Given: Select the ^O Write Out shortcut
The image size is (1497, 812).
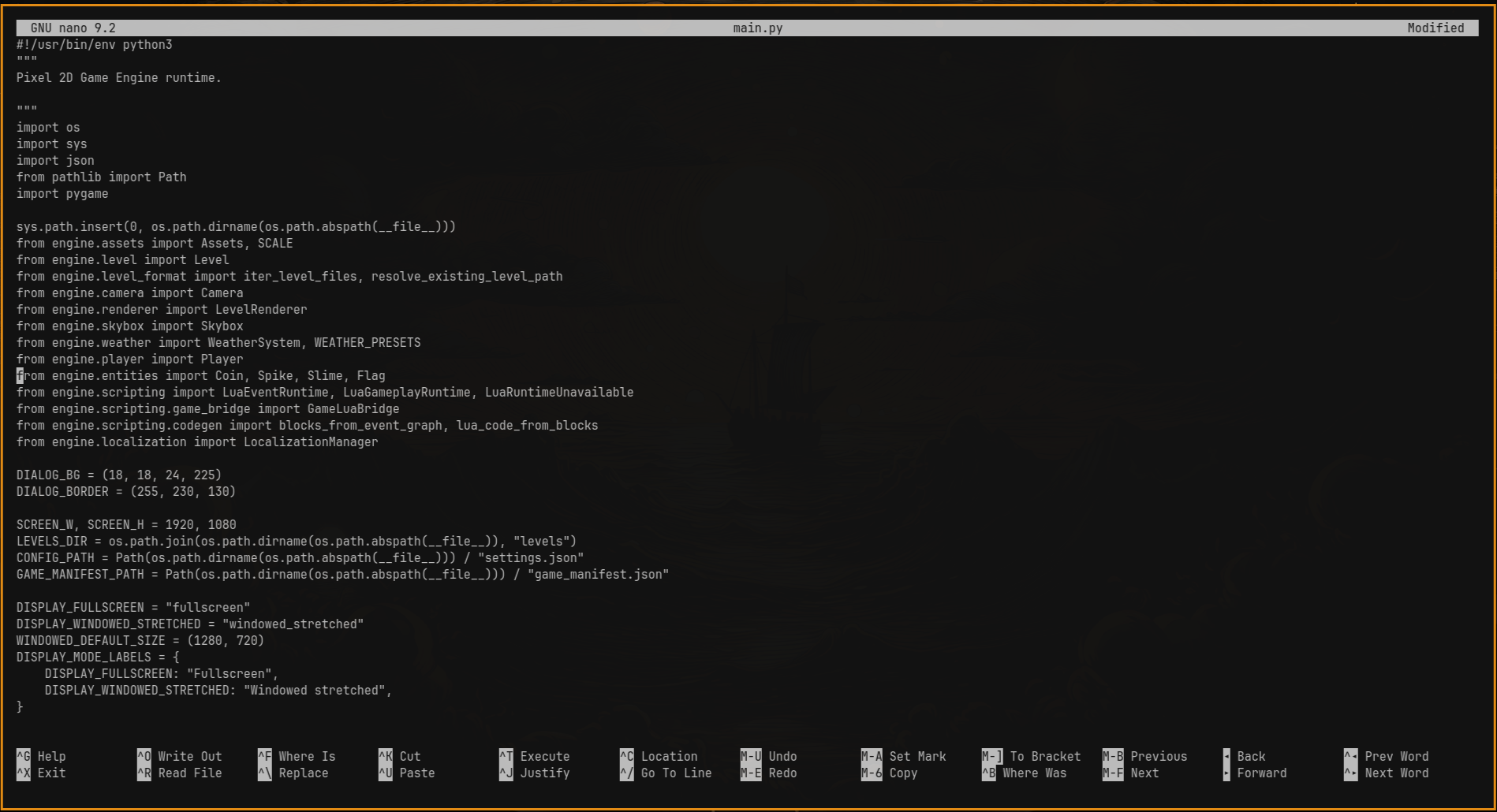Looking at the screenshot, I should pos(180,756).
